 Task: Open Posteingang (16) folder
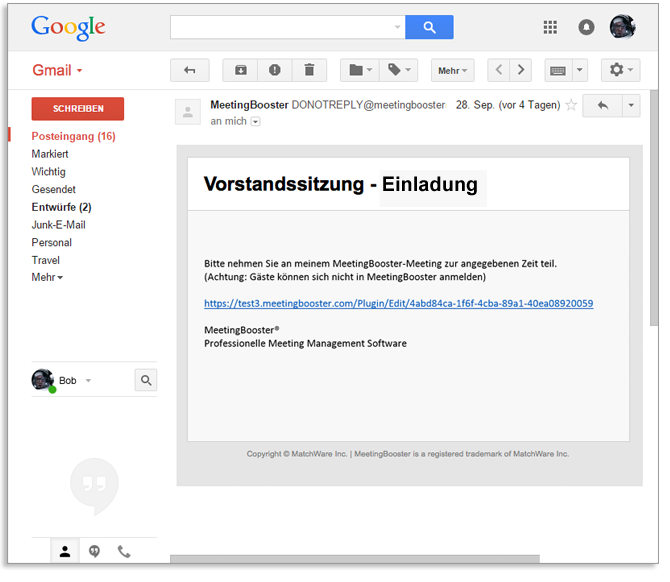73,136
